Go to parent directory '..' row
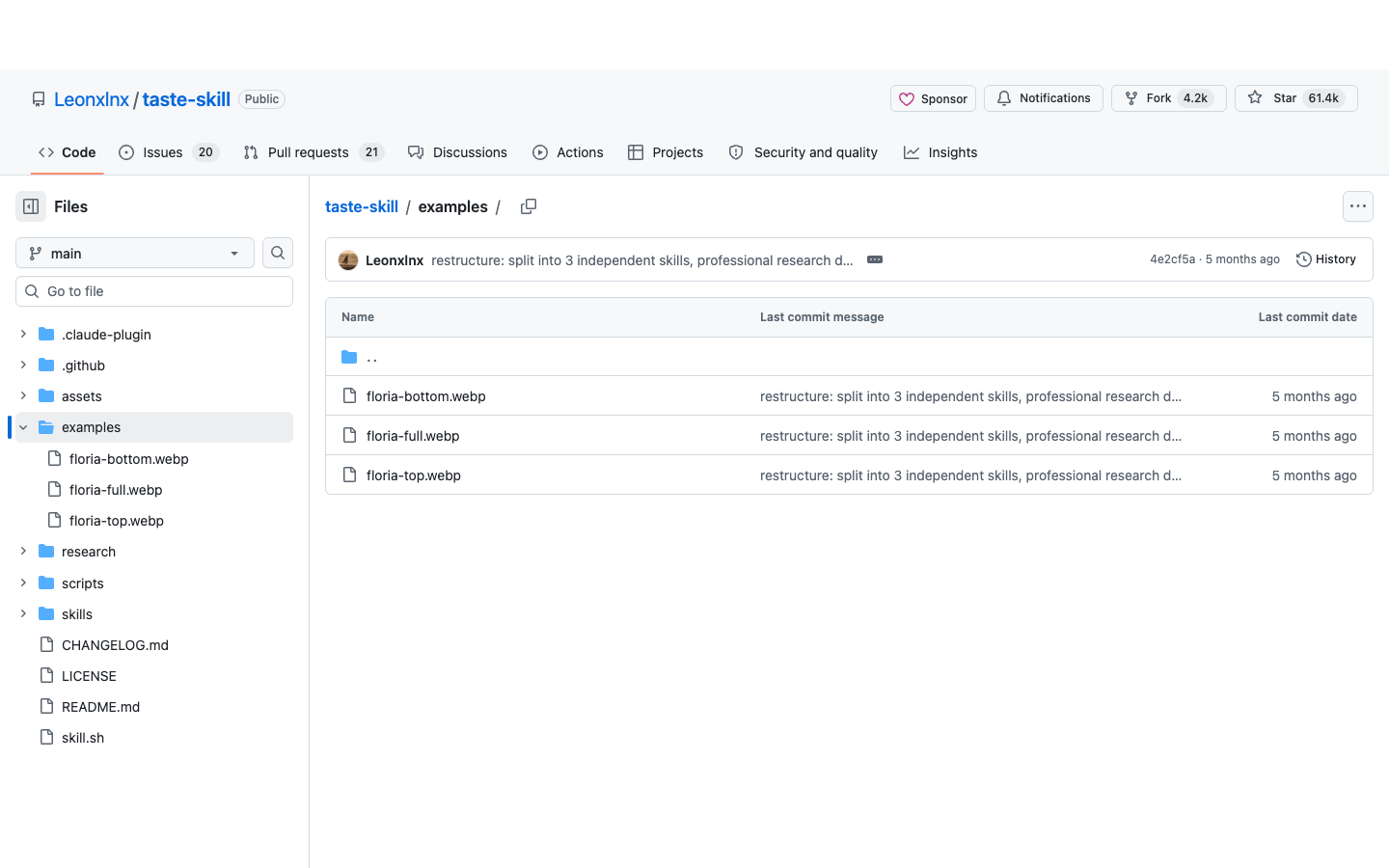The image size is (1389, 868). pyautogui.click(x=849, y=357)
